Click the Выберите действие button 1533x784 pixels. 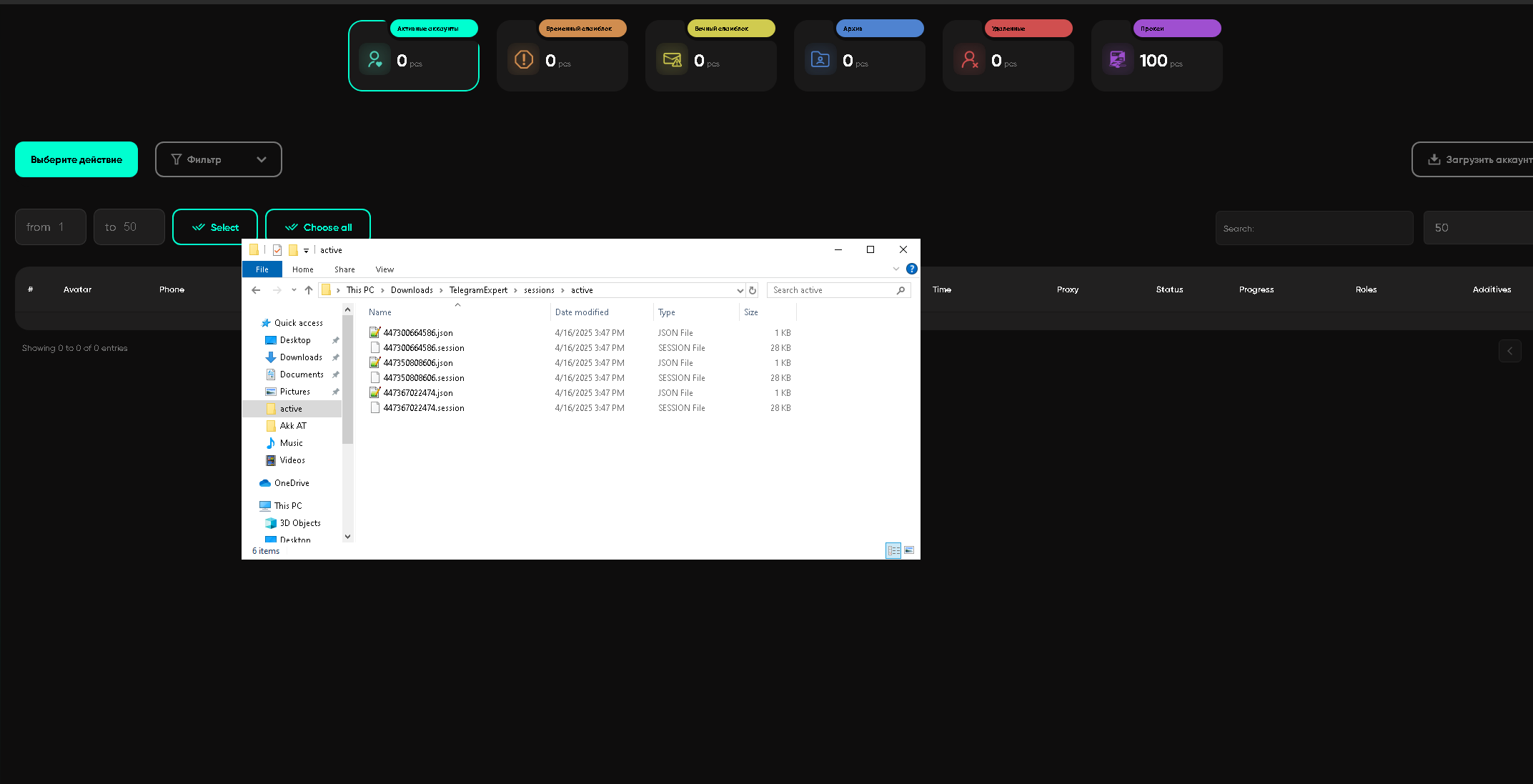click(76, 159)
